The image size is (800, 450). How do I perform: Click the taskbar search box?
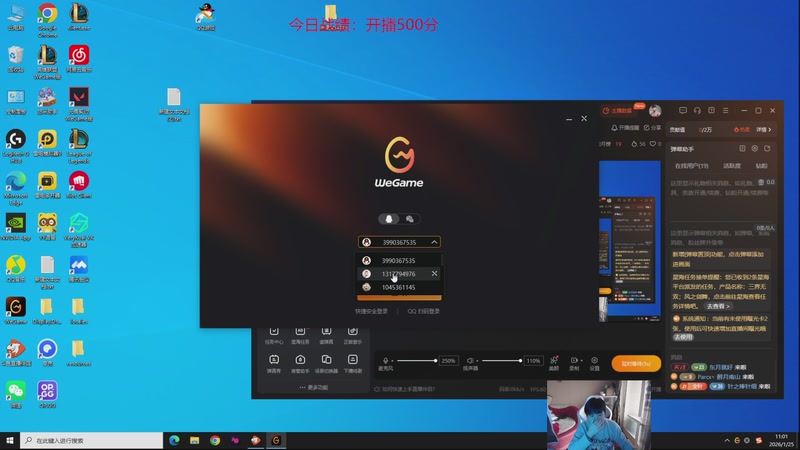pyautogui.click(x=92, y=440)
